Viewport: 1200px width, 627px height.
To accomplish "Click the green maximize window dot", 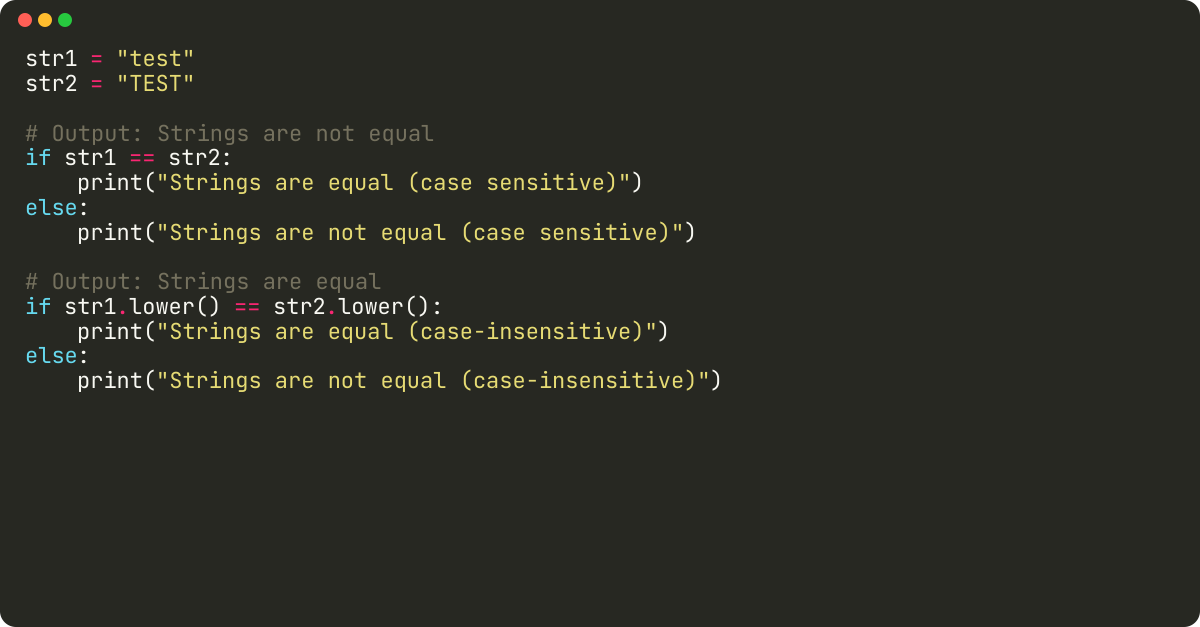I will (65, 20).
